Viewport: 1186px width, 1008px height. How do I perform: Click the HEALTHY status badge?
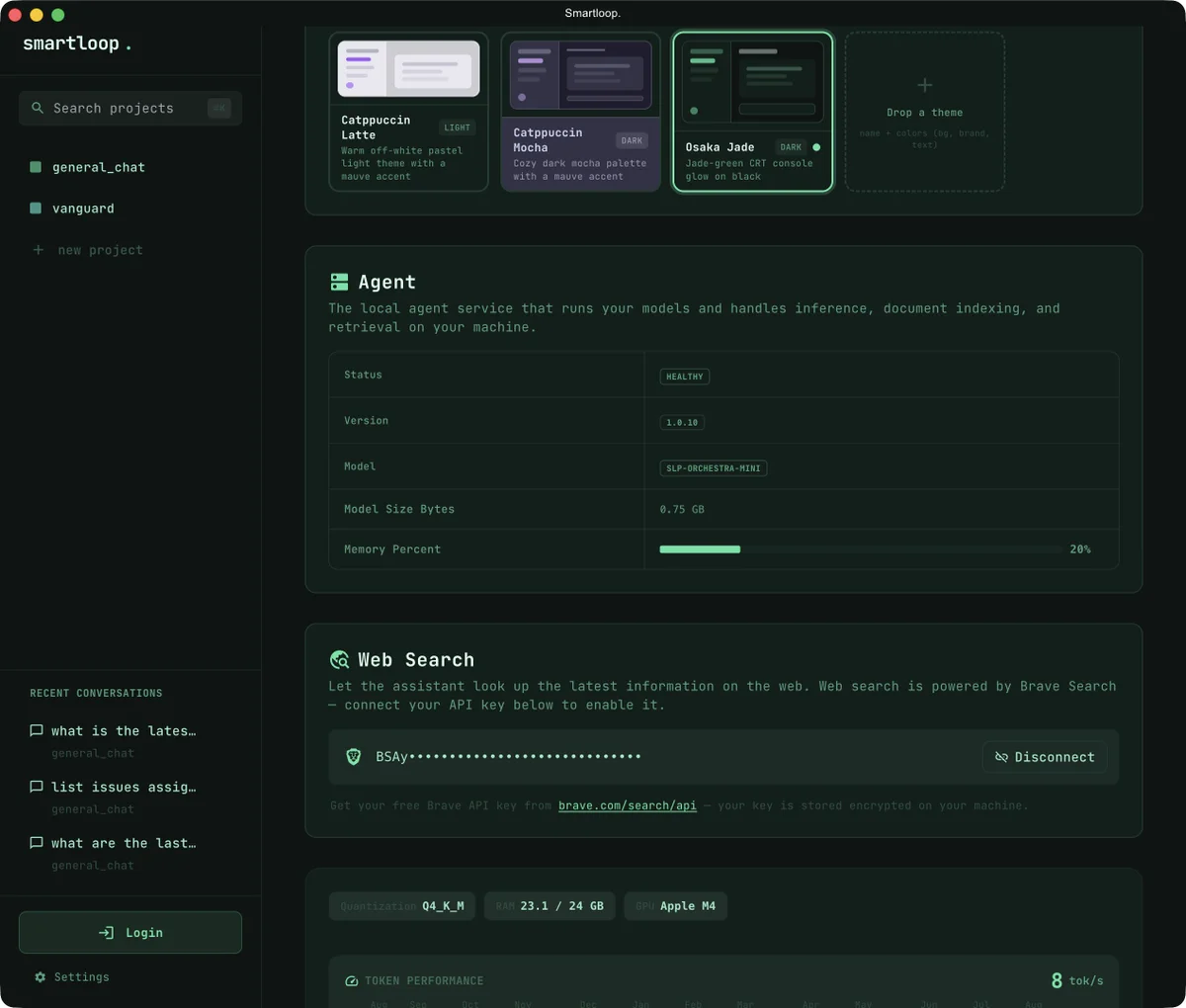684,377
